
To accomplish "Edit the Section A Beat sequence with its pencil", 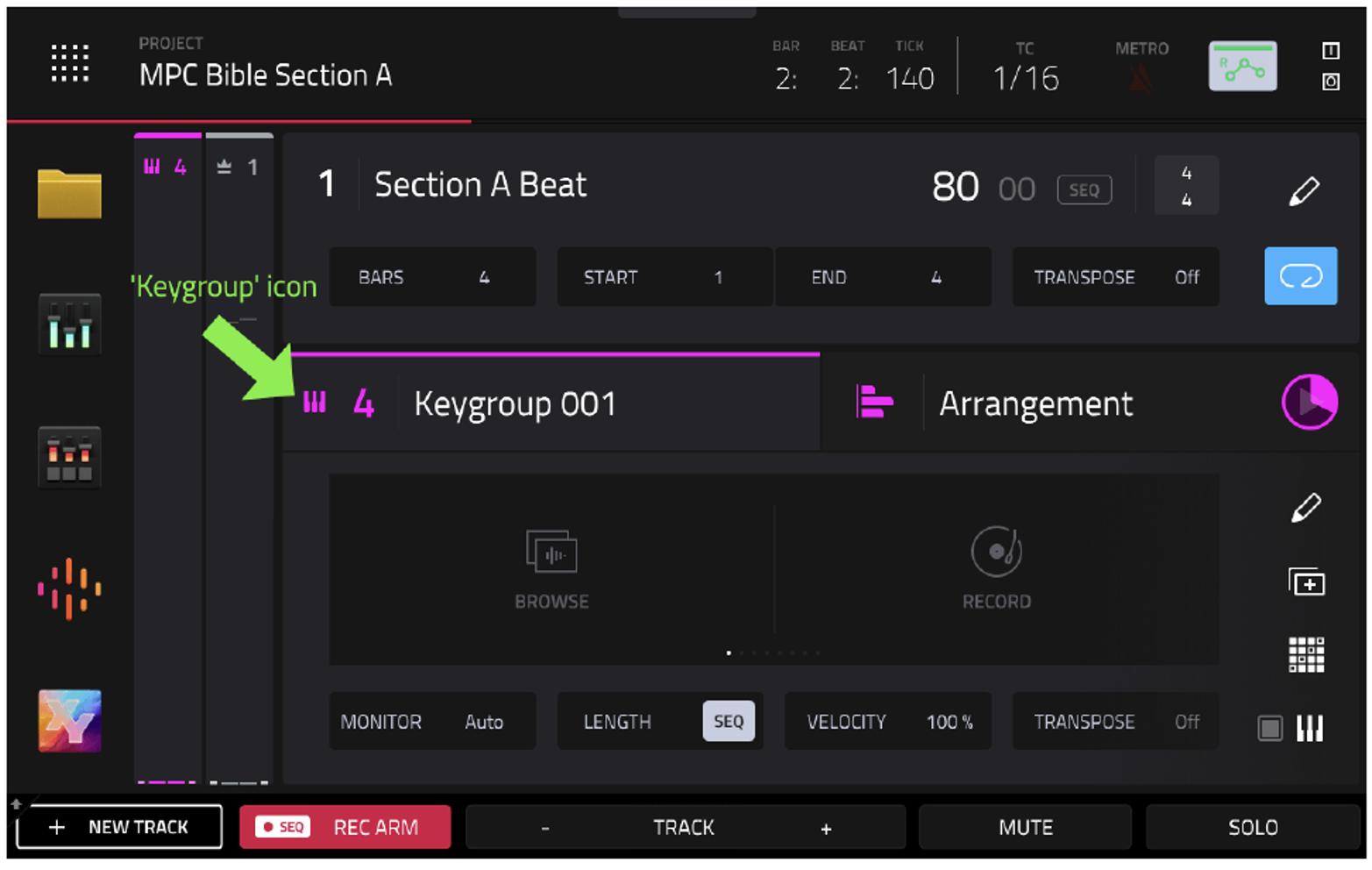I will coord(1304,190).
